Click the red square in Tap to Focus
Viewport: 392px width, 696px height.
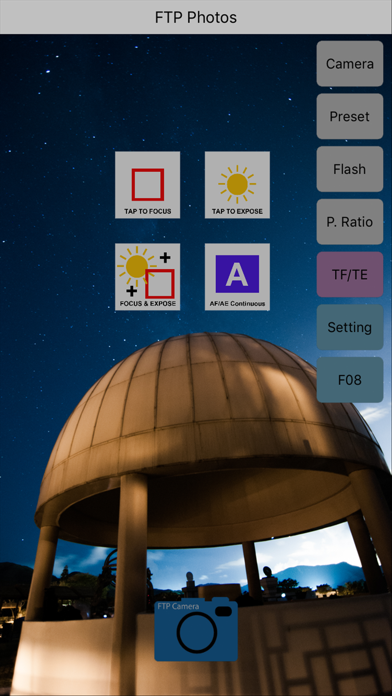[x=148, y=184]
